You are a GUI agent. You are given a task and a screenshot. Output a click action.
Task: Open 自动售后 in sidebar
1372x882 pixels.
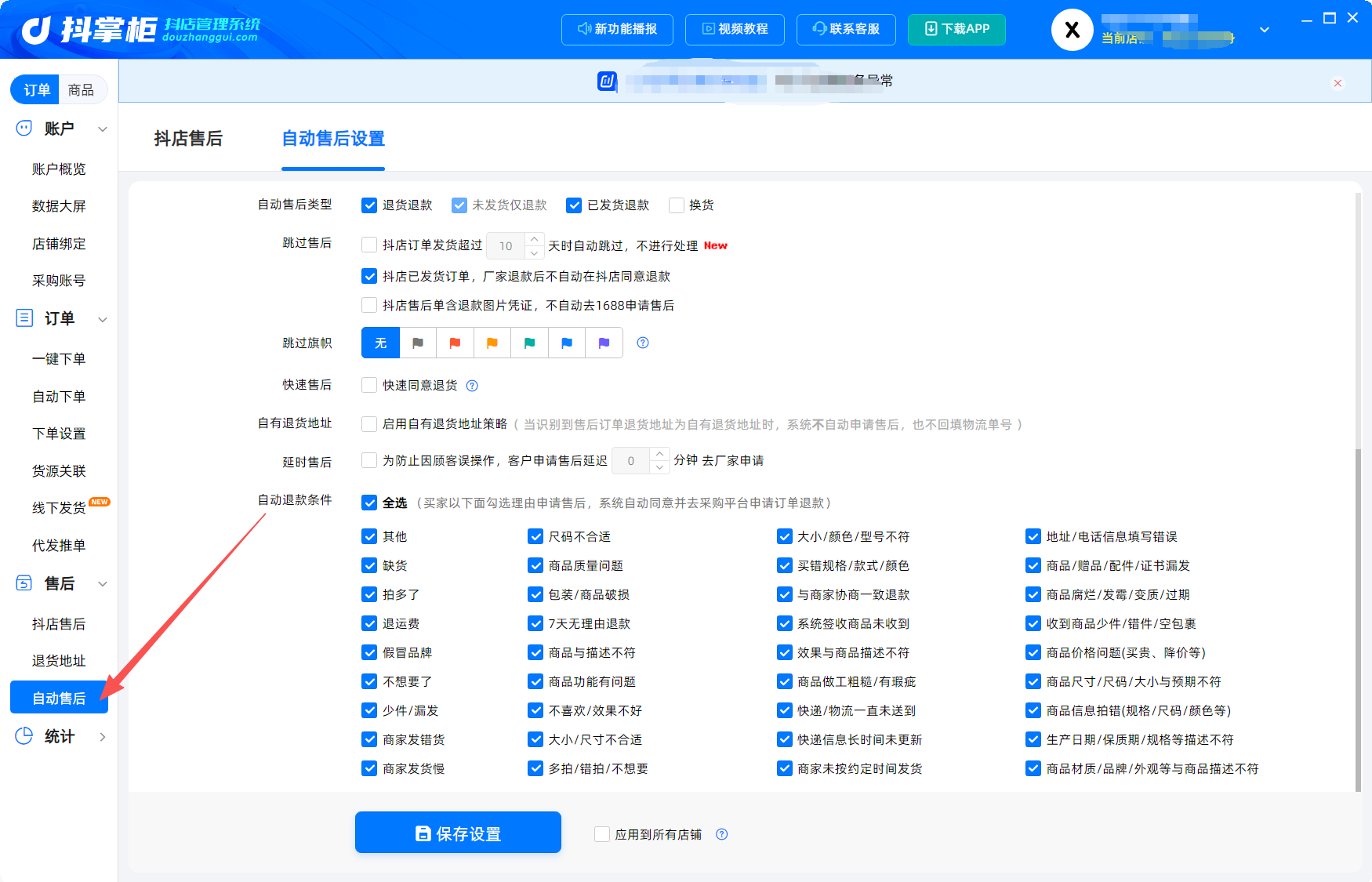[x=59, y=698]
